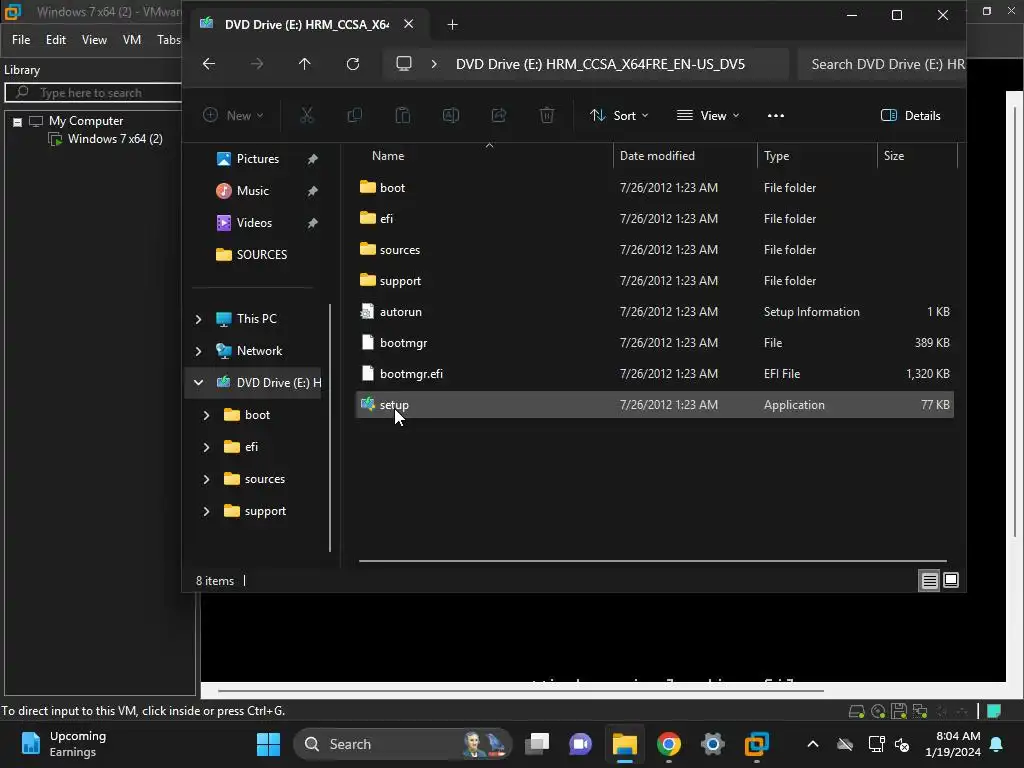Open Task View on taskbar
Screen dimensions: 1024x768
(x=537, y=744)
